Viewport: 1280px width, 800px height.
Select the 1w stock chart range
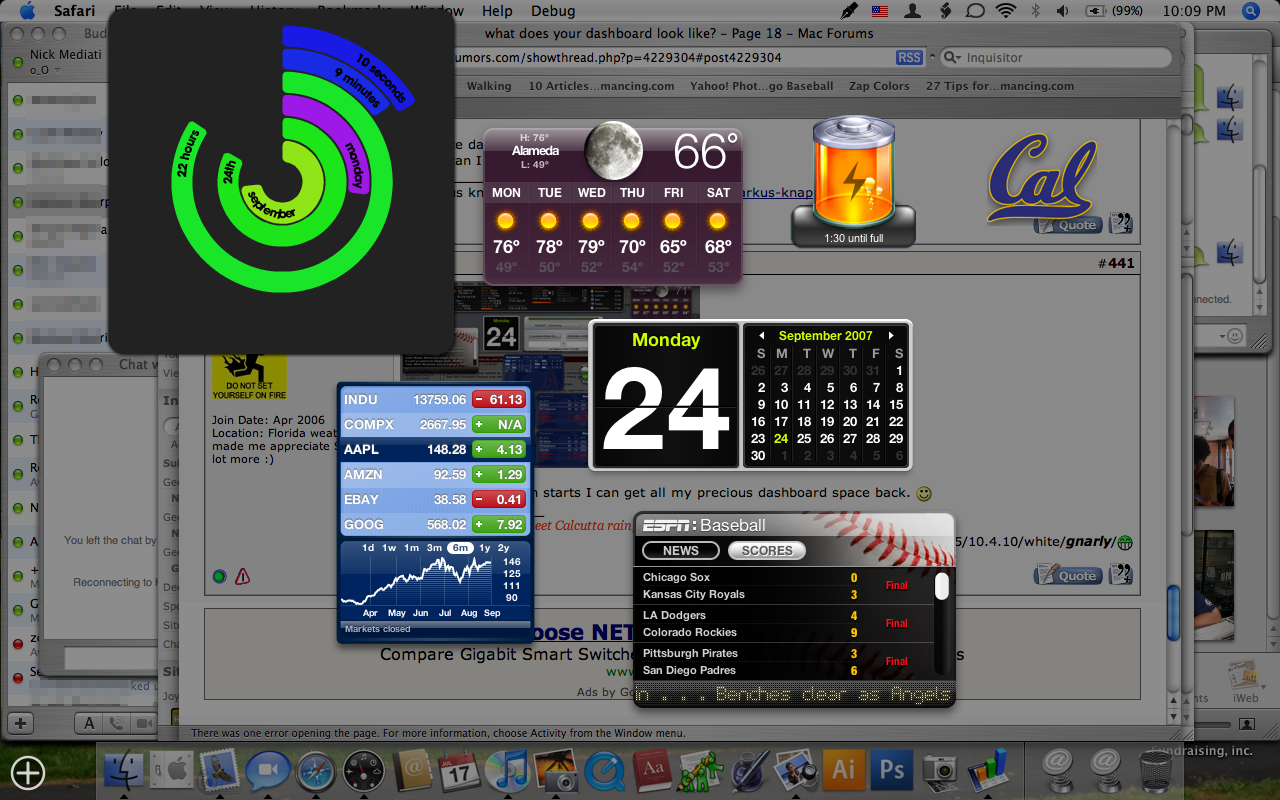click(389, 548)
